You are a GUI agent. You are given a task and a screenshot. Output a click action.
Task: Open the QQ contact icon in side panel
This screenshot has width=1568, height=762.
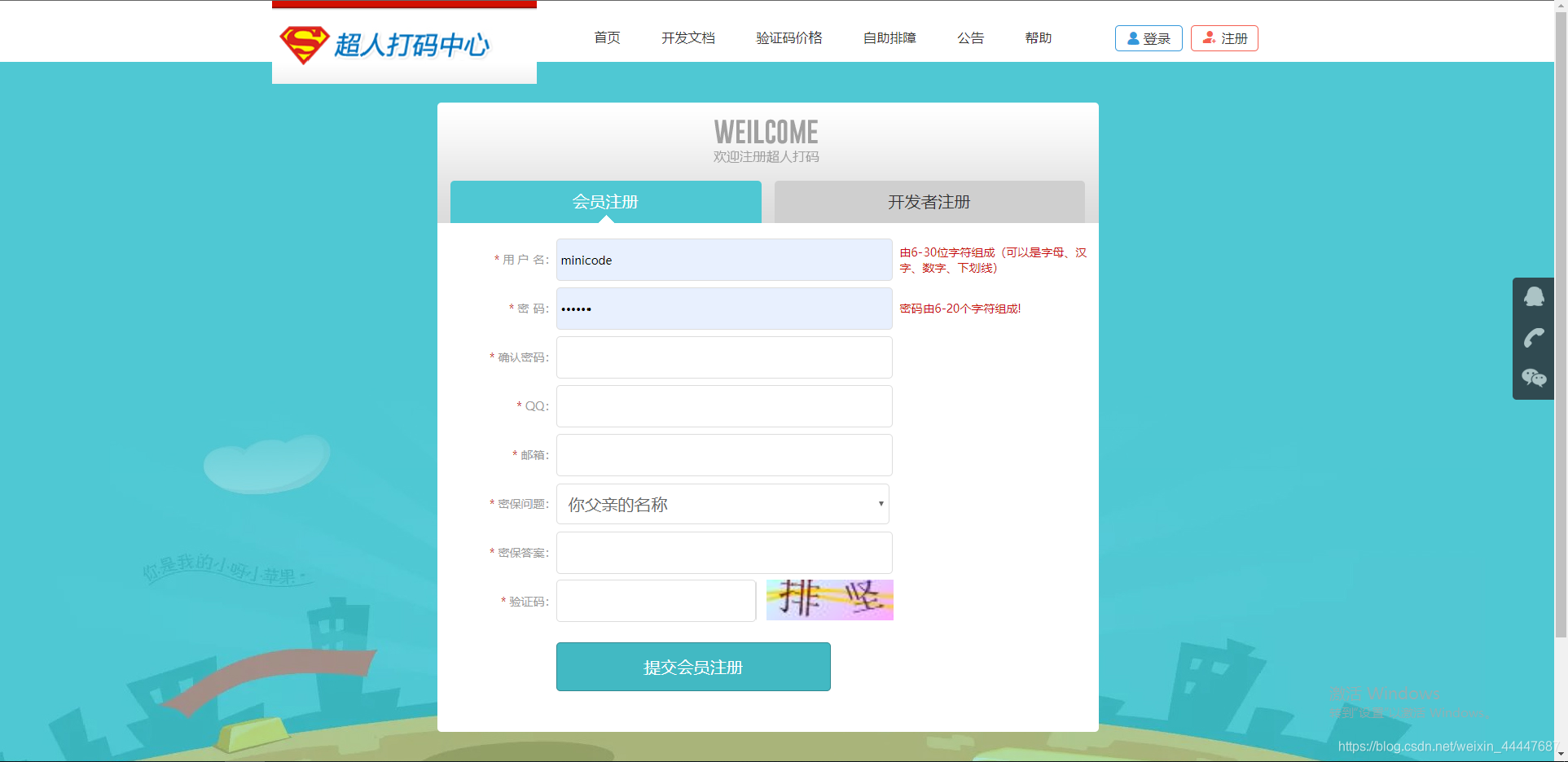pos(1534,297)
